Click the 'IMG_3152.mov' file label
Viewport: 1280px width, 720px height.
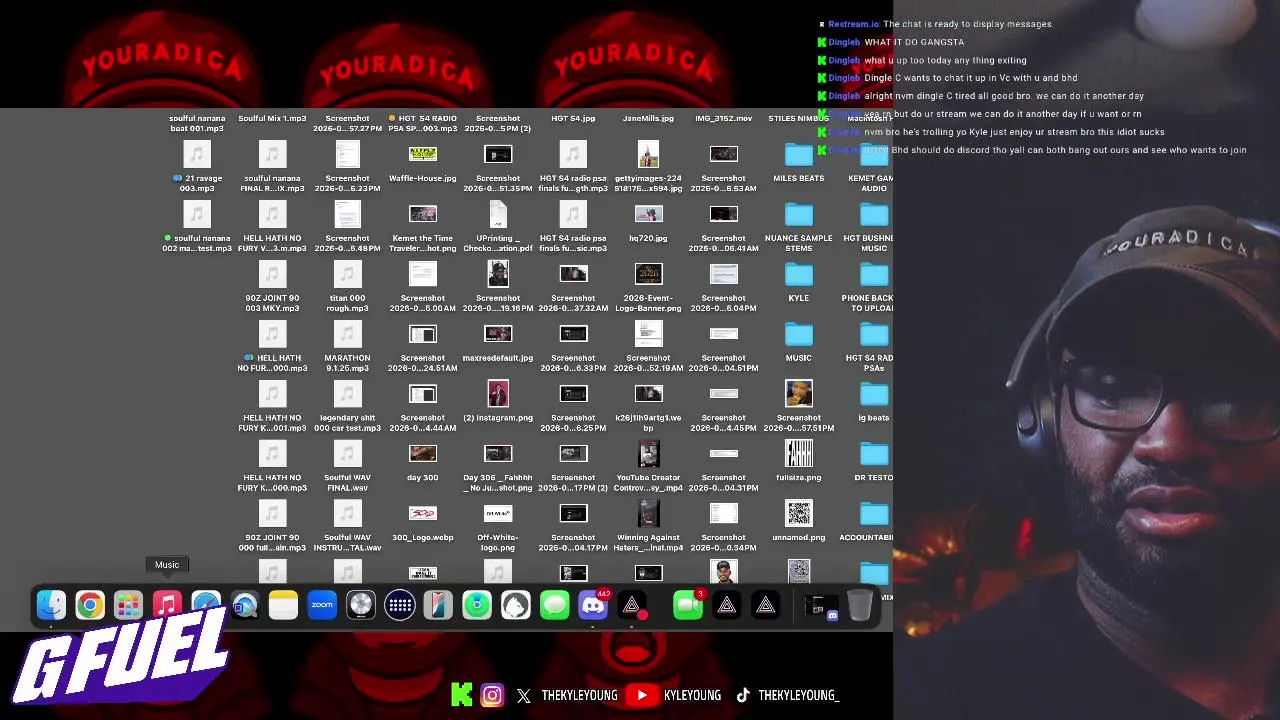[x=723, y=118]
